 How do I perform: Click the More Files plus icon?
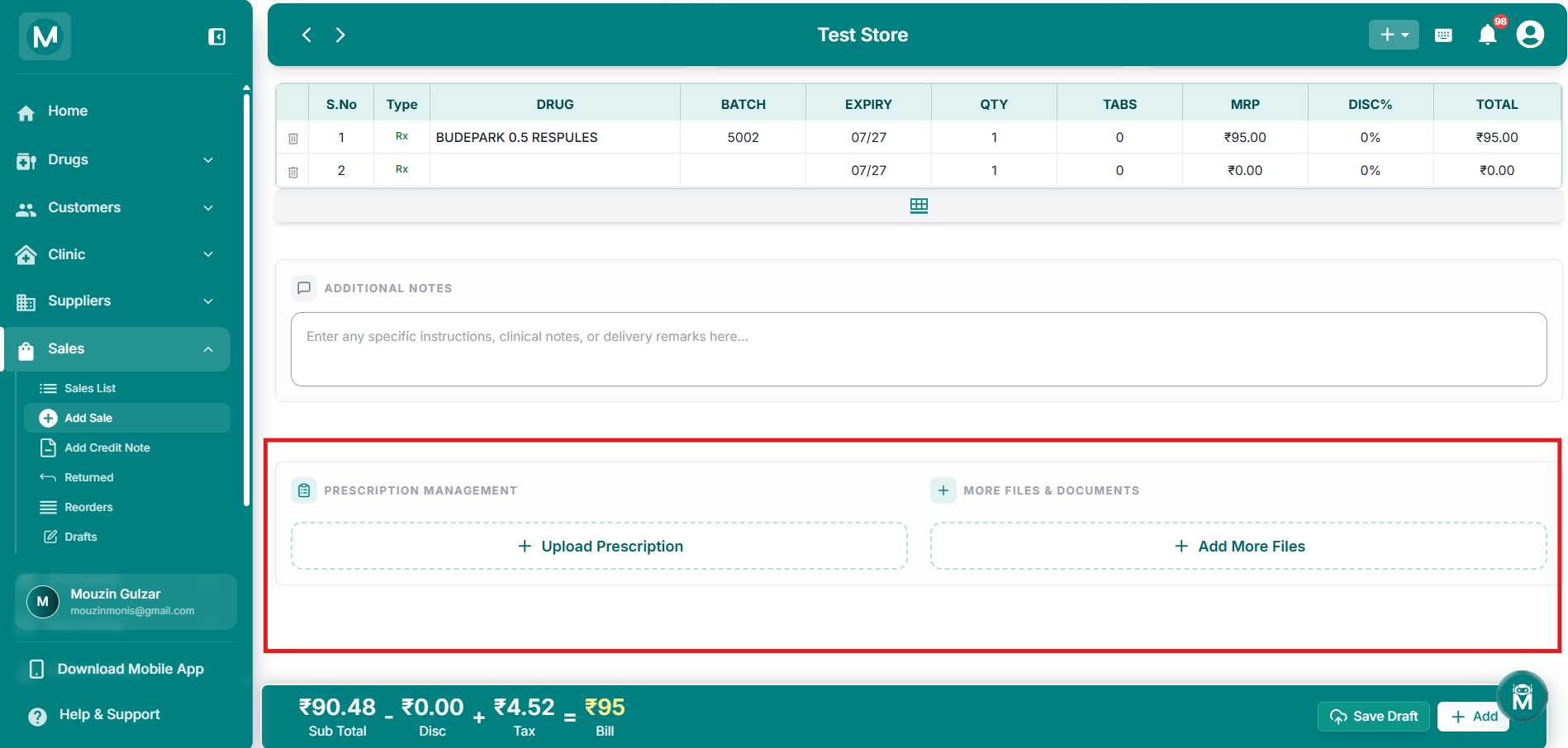(943, 490)
